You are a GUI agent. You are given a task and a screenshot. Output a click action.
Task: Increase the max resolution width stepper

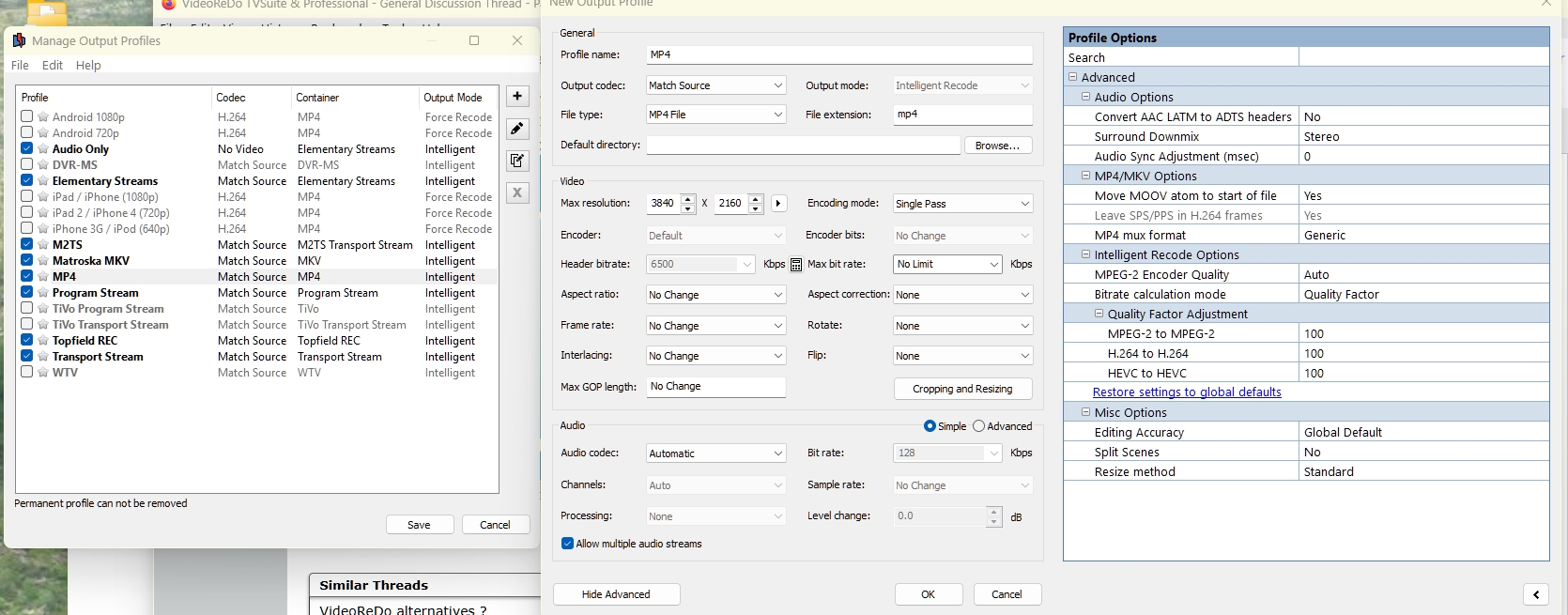688,198
